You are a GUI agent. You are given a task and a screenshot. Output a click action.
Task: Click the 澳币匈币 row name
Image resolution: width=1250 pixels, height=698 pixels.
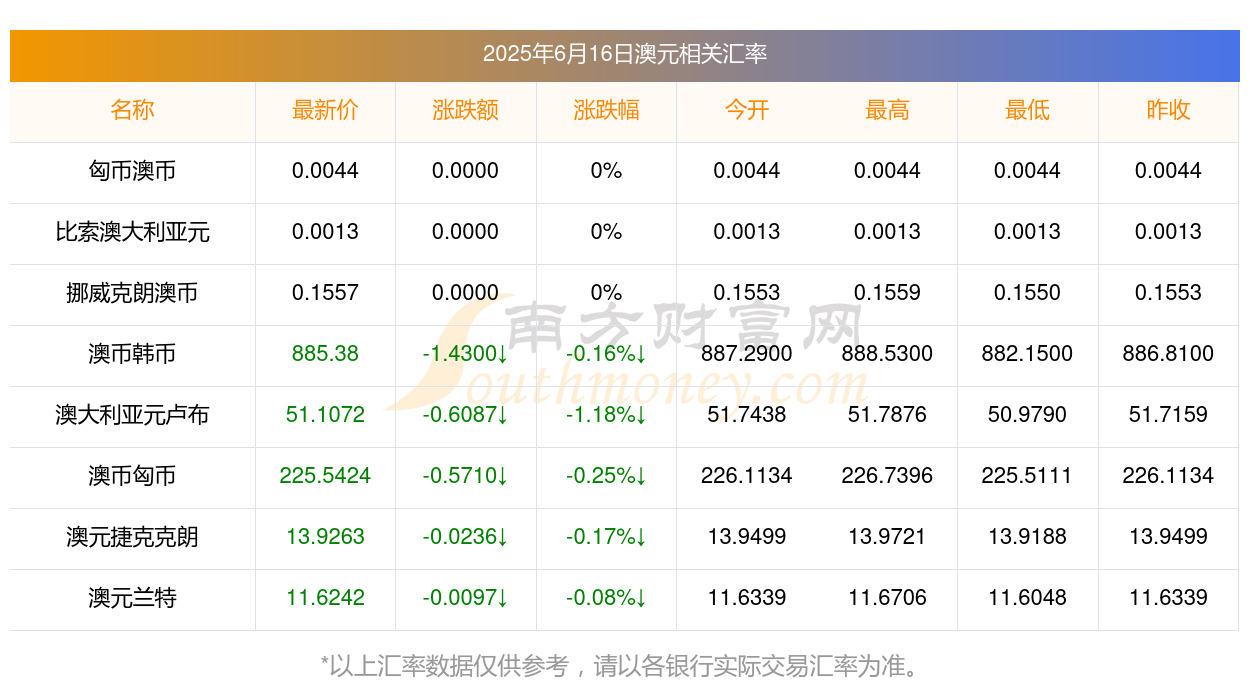pos(132,476)
